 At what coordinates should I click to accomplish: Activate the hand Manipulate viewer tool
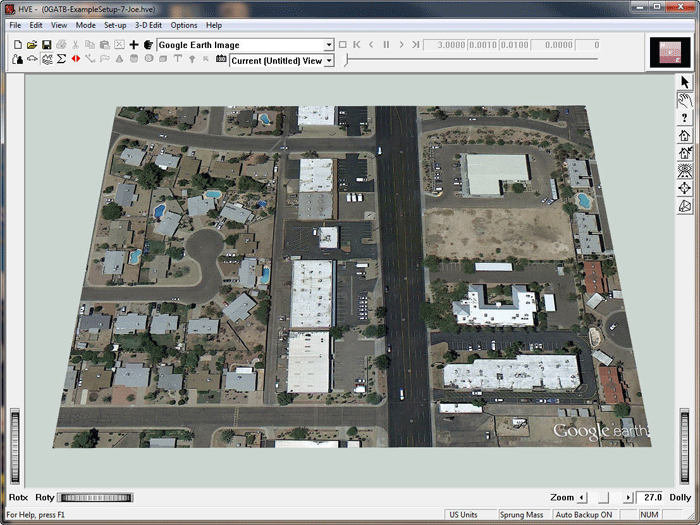pyautogui.click(x=685, y=100)
